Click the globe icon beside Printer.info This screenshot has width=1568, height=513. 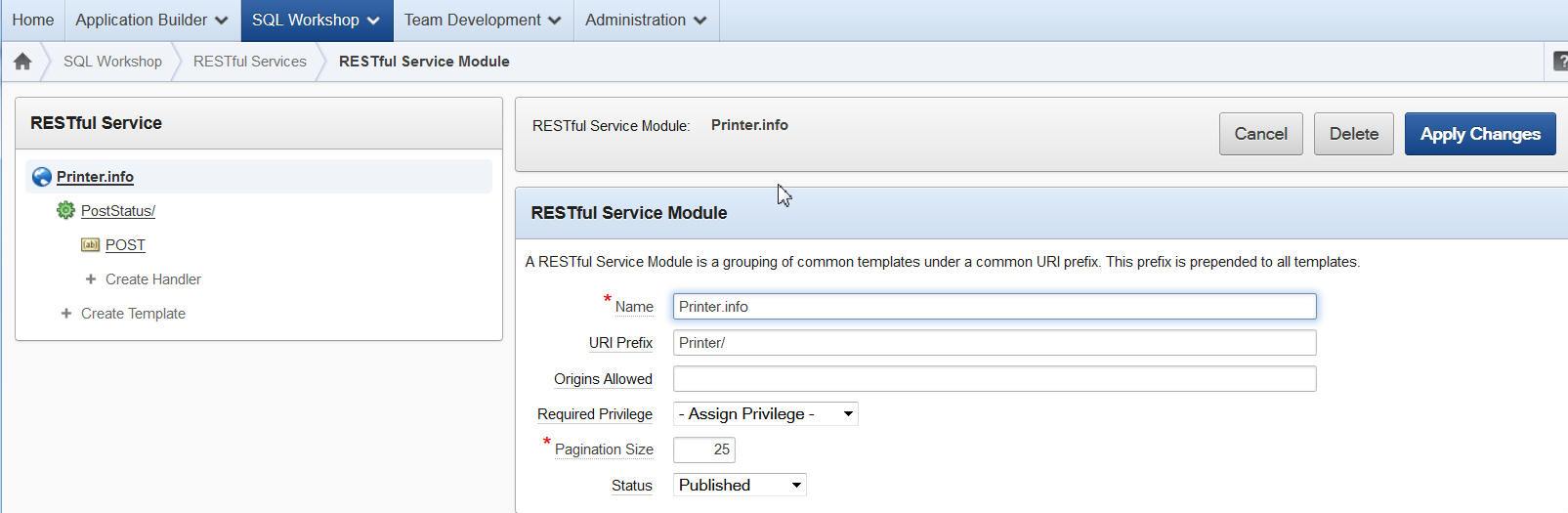tap(41, 177)
